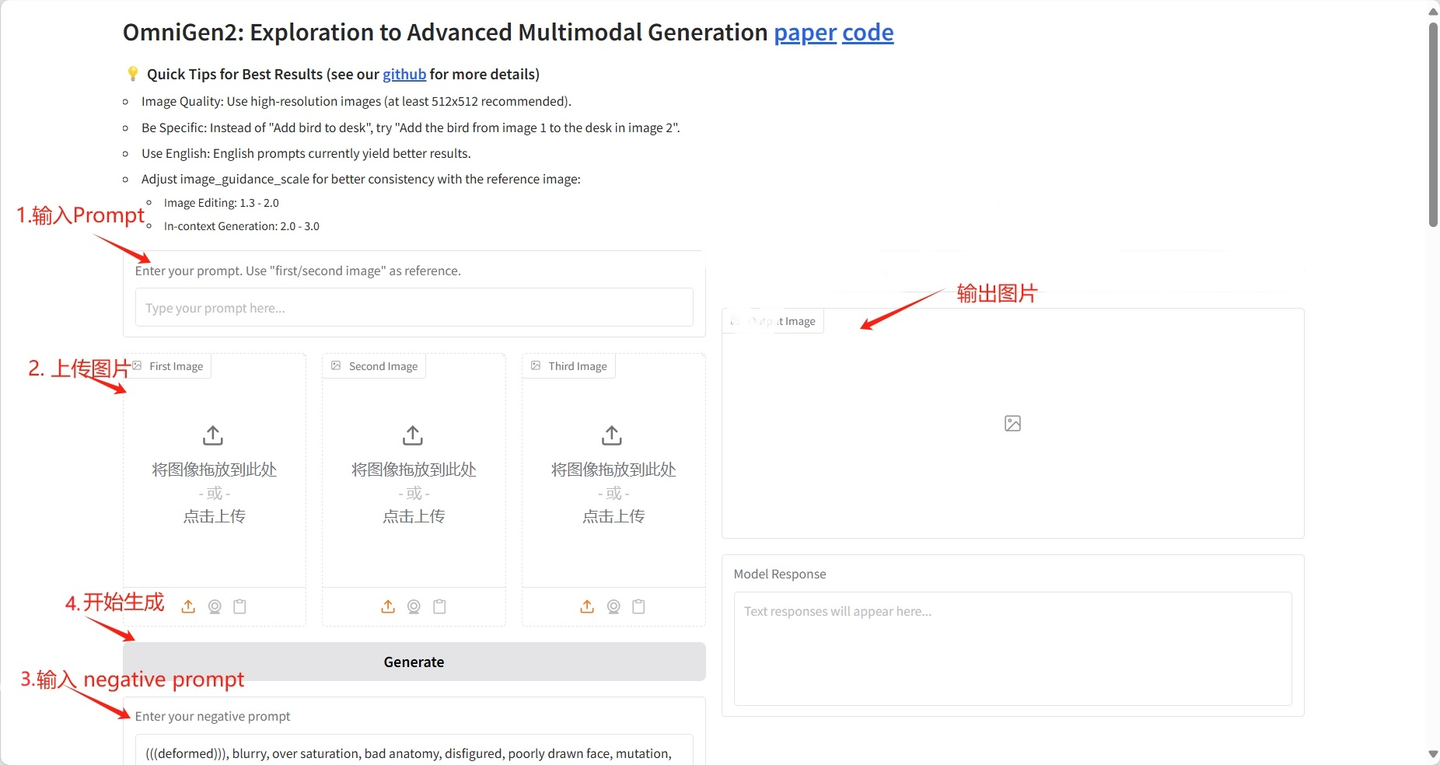The image size is (1440, 765).
Task: Click upload icon under Third Image
Action: point(587,607)
